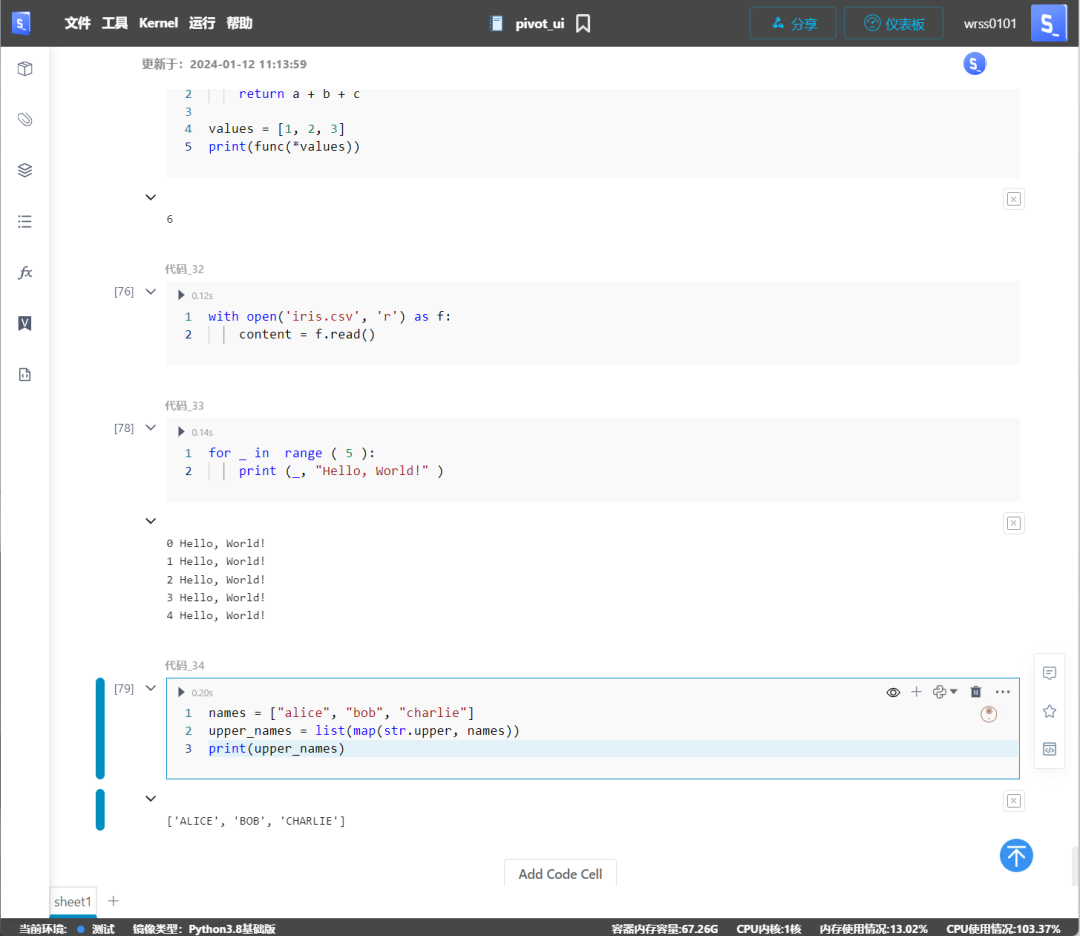Collapse cell 78 using its chevron
Image resolution: width=1080 pixels, height=936 pixels.
[151, 428]
